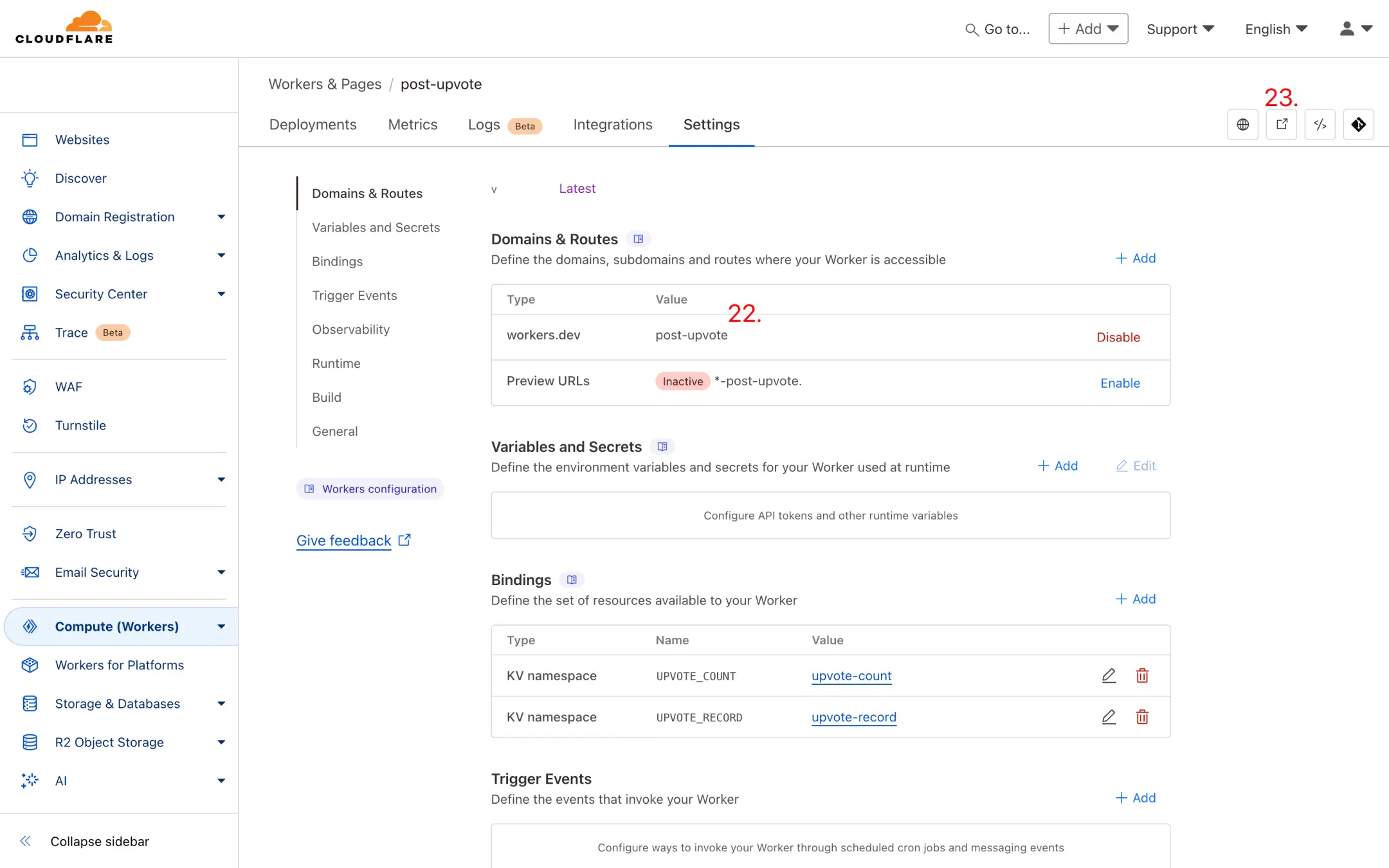The width and height of the screenshot is (1389, 868).
Task: Click the IP Addresses pin icon
Action: [x=30, y=480]
